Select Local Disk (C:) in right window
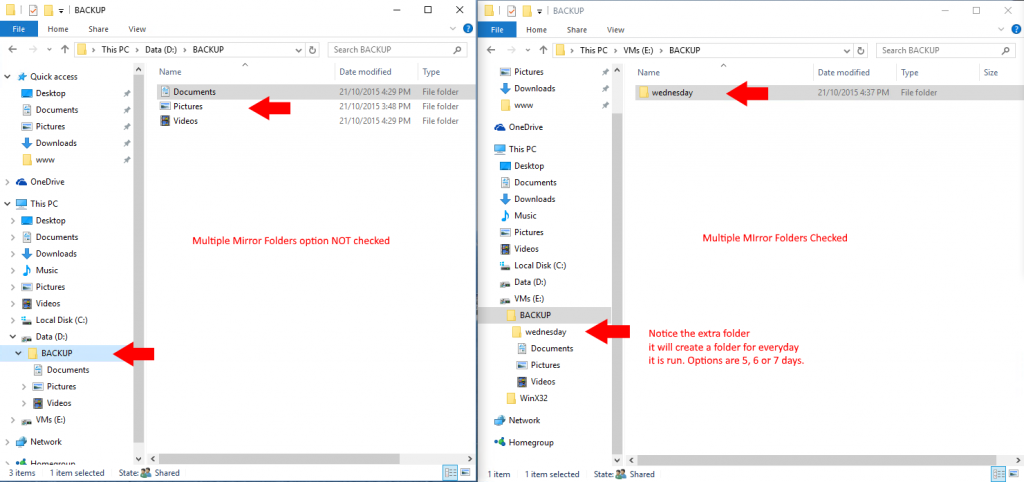 coord(539,266)
